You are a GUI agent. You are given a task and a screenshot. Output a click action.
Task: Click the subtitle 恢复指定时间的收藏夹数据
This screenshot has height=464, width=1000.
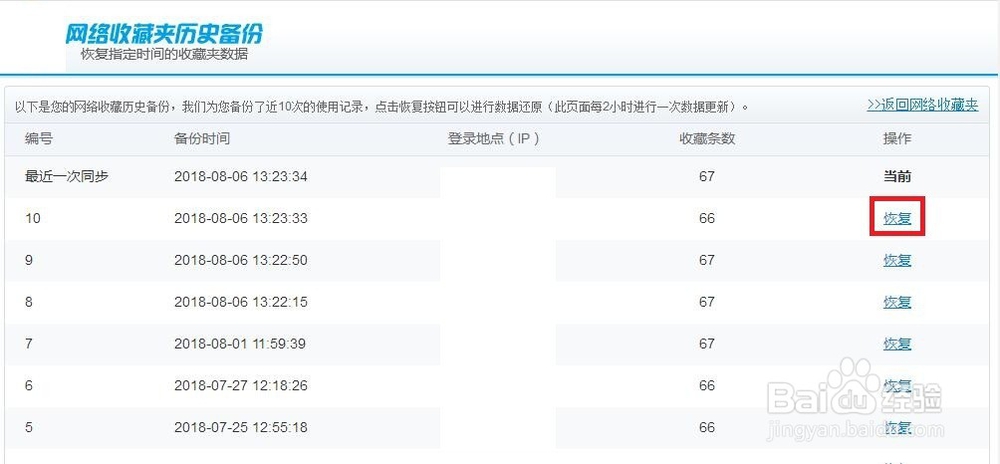point(164,55)
